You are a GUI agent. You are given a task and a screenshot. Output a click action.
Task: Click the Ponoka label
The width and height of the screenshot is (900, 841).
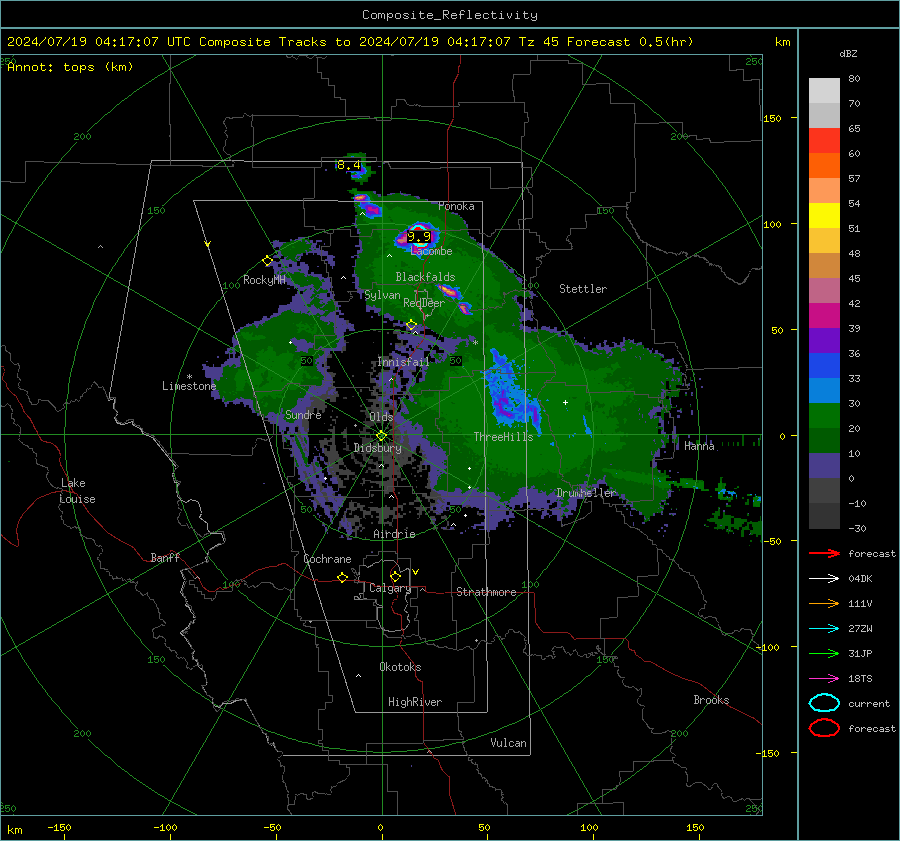click(456, 206)
